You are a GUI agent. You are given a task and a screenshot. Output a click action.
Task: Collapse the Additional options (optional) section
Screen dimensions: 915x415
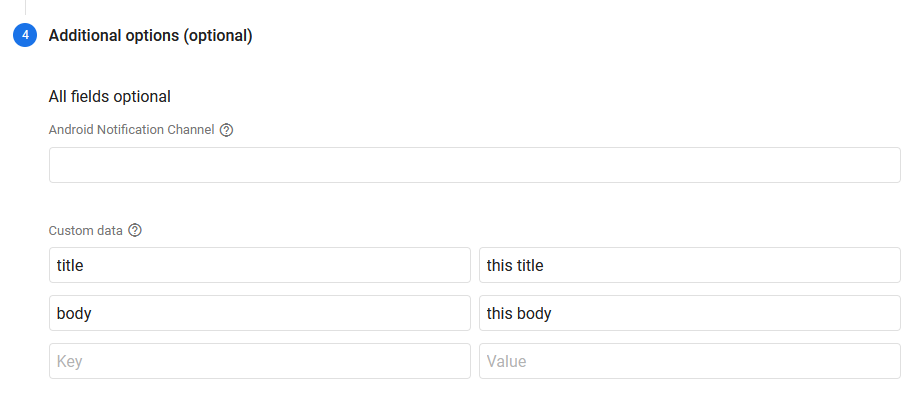[x=150, y=36]
